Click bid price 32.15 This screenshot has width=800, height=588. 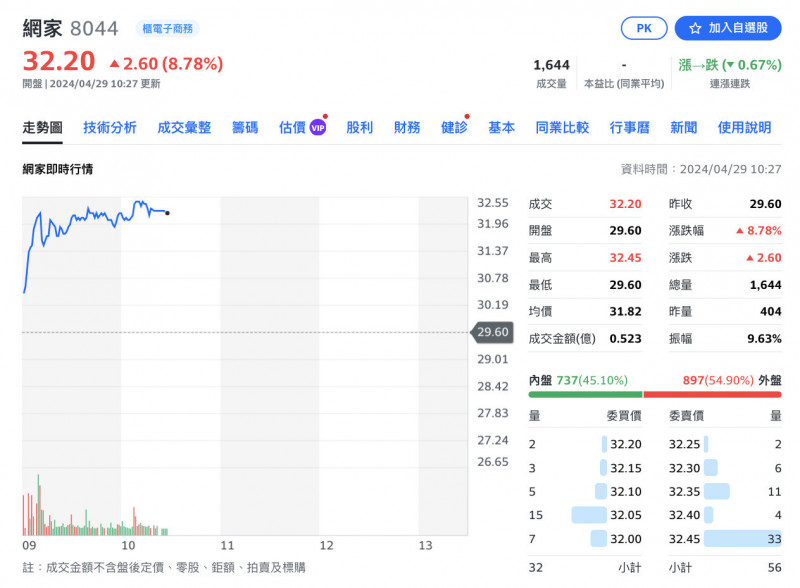[x=626, y=468]
